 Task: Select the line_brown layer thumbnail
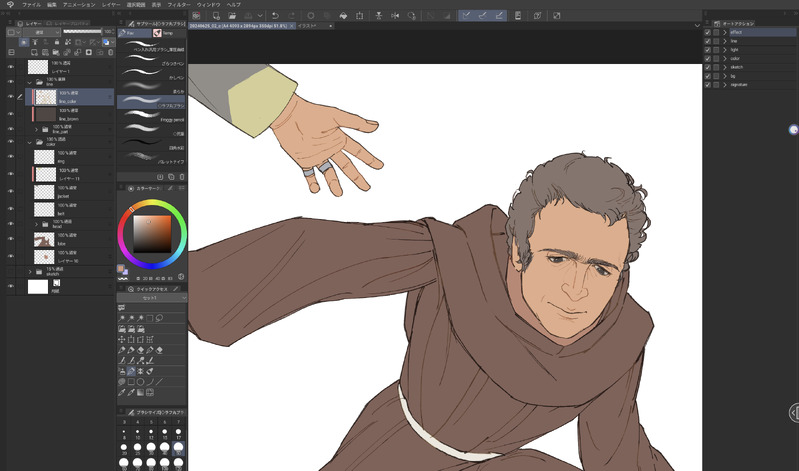44,114
